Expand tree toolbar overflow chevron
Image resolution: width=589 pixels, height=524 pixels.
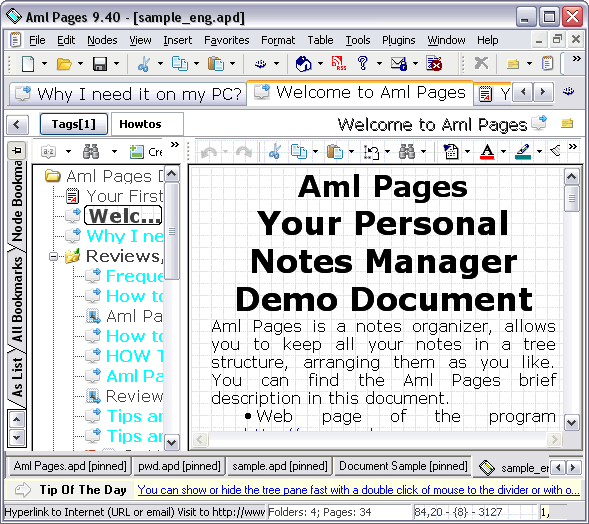(x=175, y=145)
